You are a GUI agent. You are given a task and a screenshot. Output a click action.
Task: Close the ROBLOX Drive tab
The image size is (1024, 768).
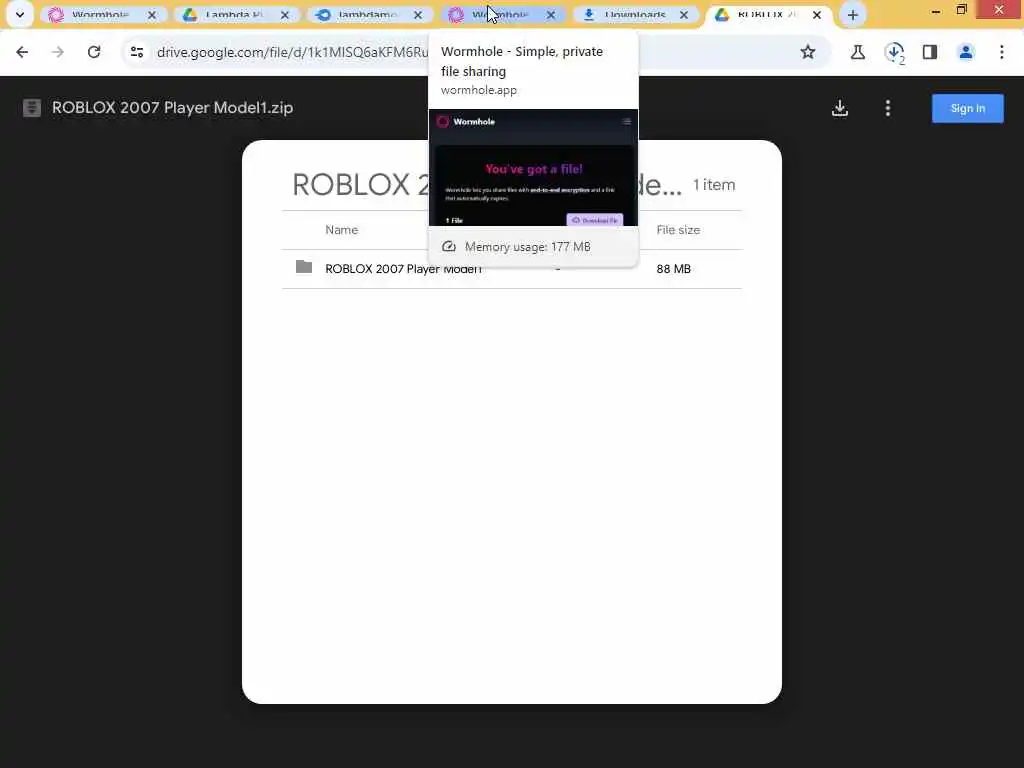pyautogui.click(x=817, y=14)
